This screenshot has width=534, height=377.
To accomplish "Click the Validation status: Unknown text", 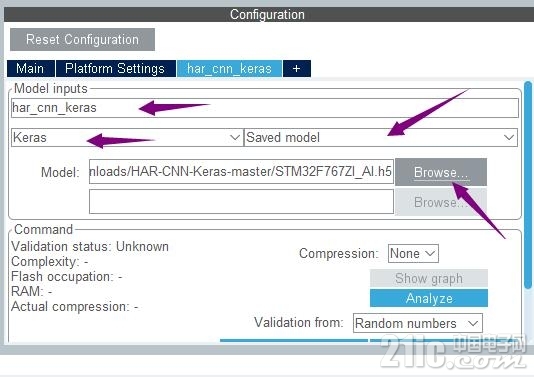I will pos(90,246).
